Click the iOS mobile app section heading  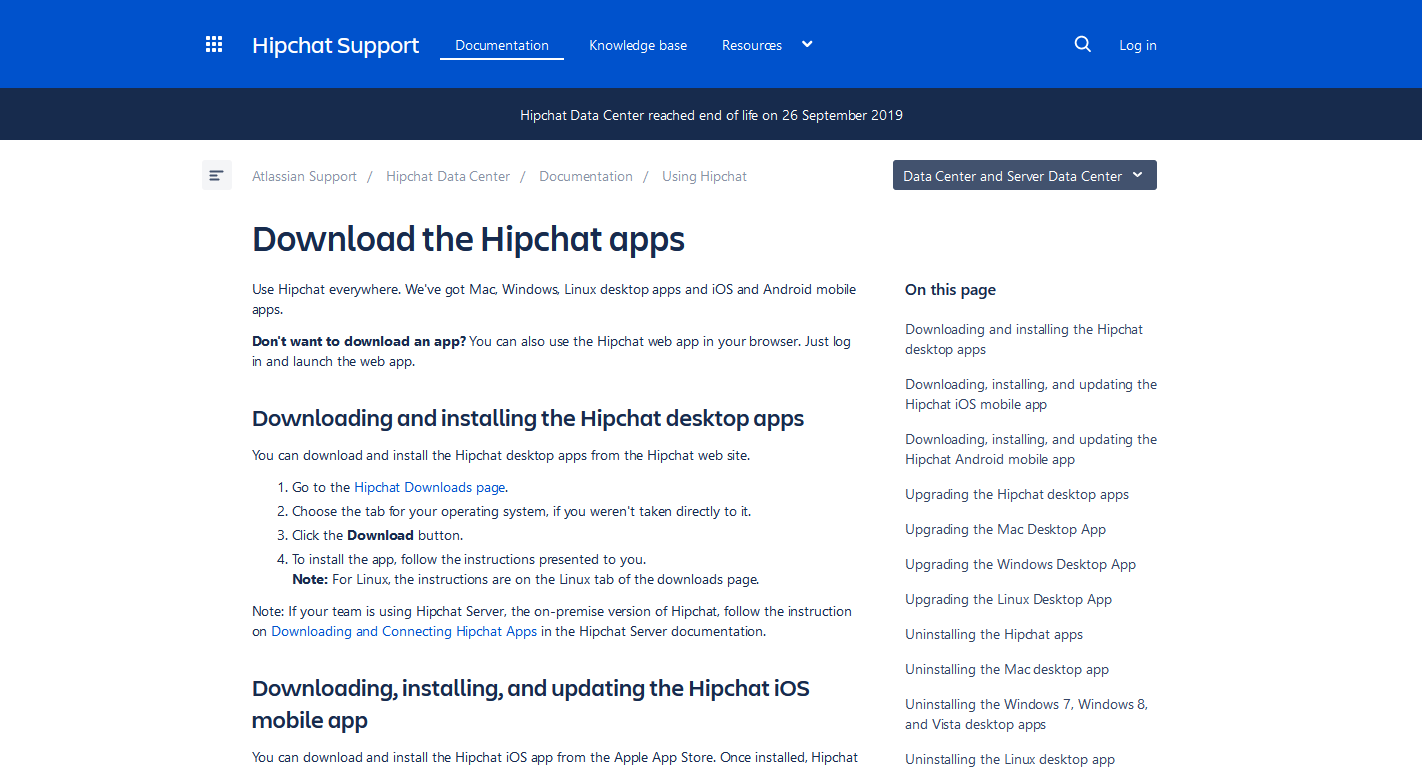(530, 704)
